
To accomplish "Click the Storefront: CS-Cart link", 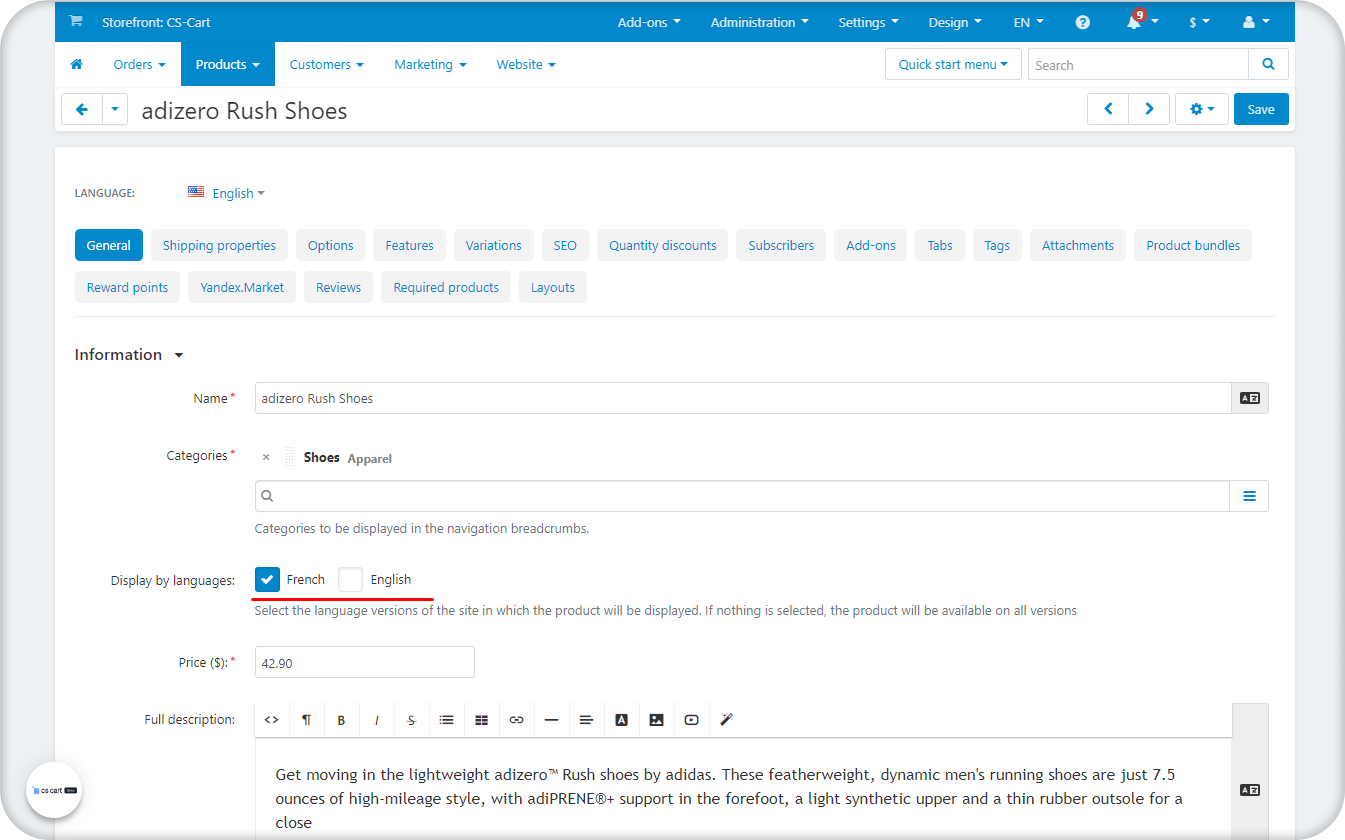I will 156,22.
